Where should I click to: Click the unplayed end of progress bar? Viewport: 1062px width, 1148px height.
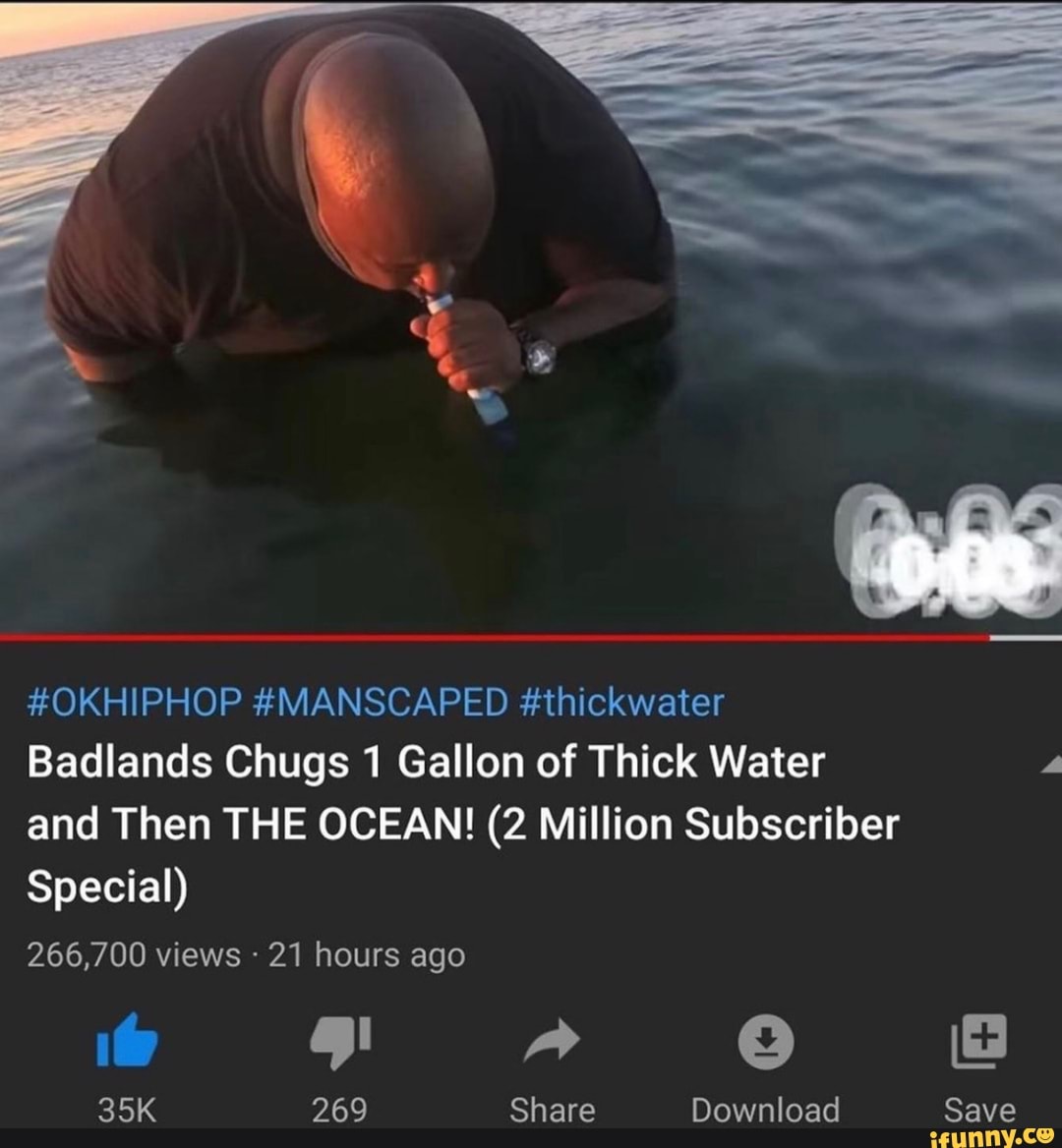click(1026, 638)
